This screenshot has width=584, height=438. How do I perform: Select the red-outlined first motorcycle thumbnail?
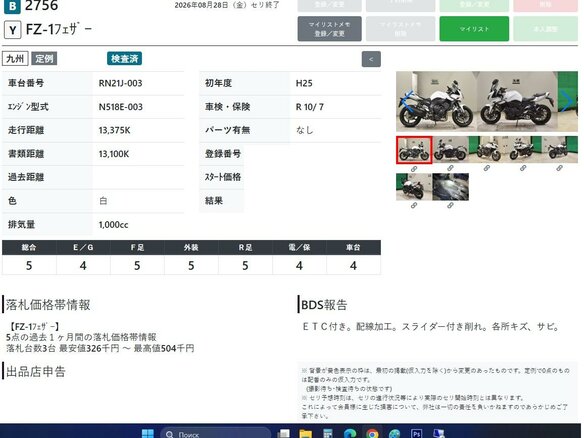414,150
